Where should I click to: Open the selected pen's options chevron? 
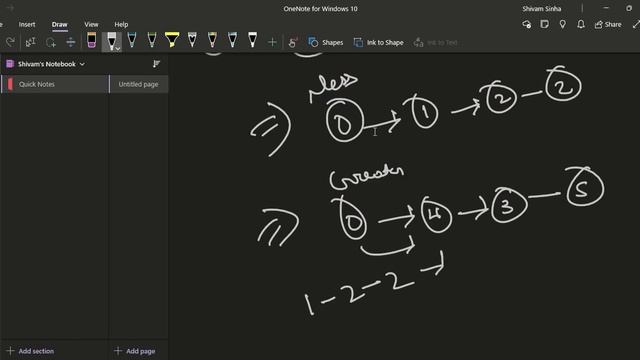[x=118, y=49]
